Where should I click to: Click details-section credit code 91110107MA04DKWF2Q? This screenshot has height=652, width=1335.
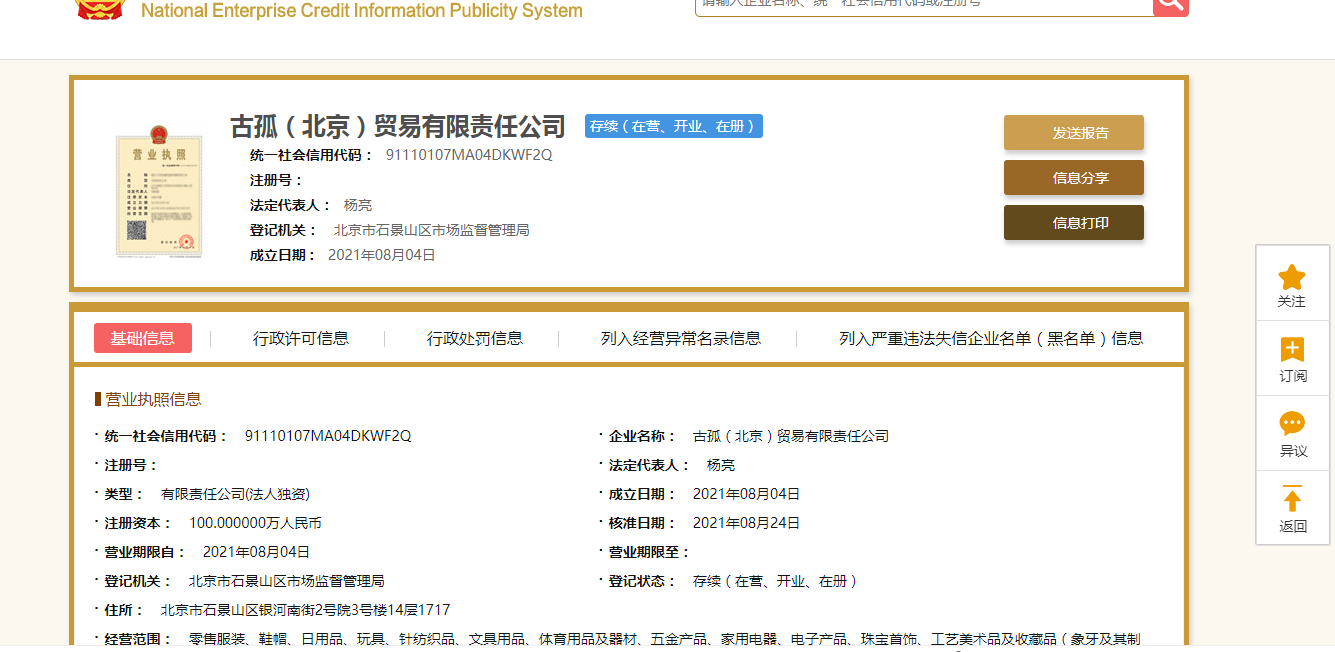[x=328, y=436]
